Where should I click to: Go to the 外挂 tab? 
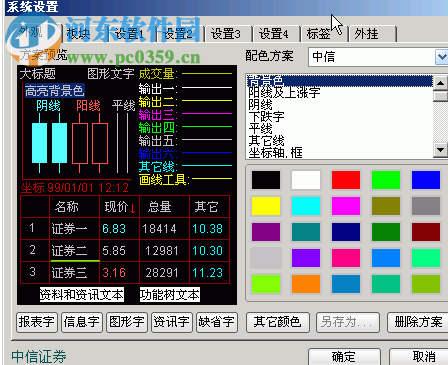(x=372, y=34)
